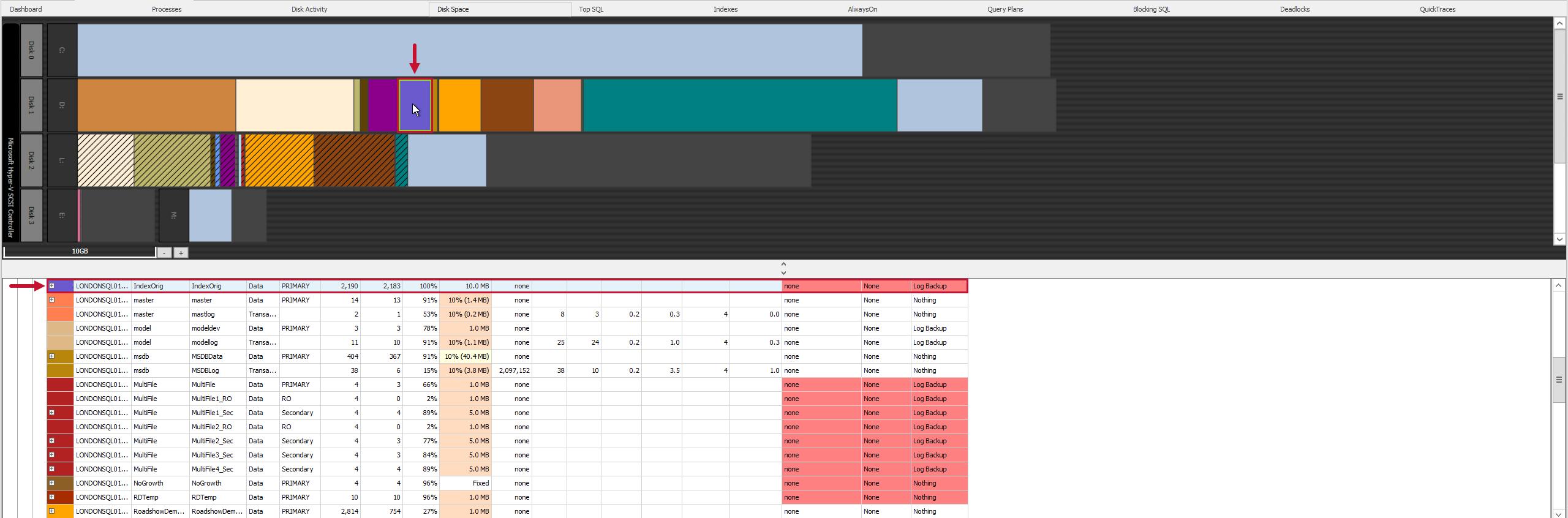The image size is (1568, 518).
Task: Select the hatched orange log block on L: drive
Action: 279,160
